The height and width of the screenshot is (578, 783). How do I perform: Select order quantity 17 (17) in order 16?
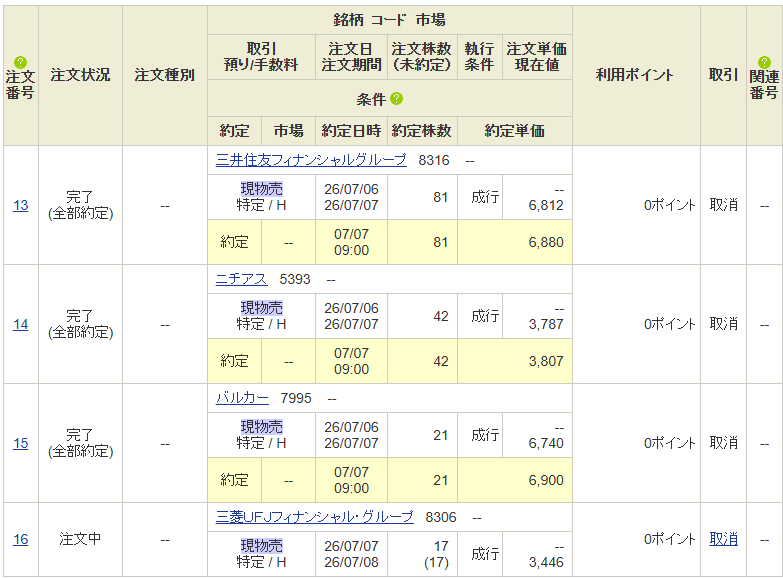coord(437,554)
